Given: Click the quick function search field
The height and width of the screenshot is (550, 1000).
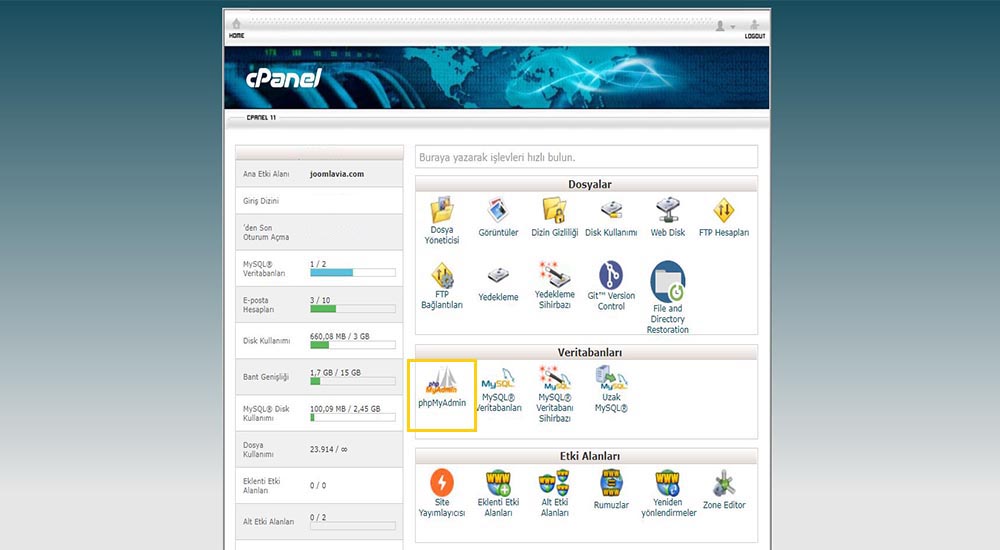Looking at the screenshot, I should pos(586,157).
